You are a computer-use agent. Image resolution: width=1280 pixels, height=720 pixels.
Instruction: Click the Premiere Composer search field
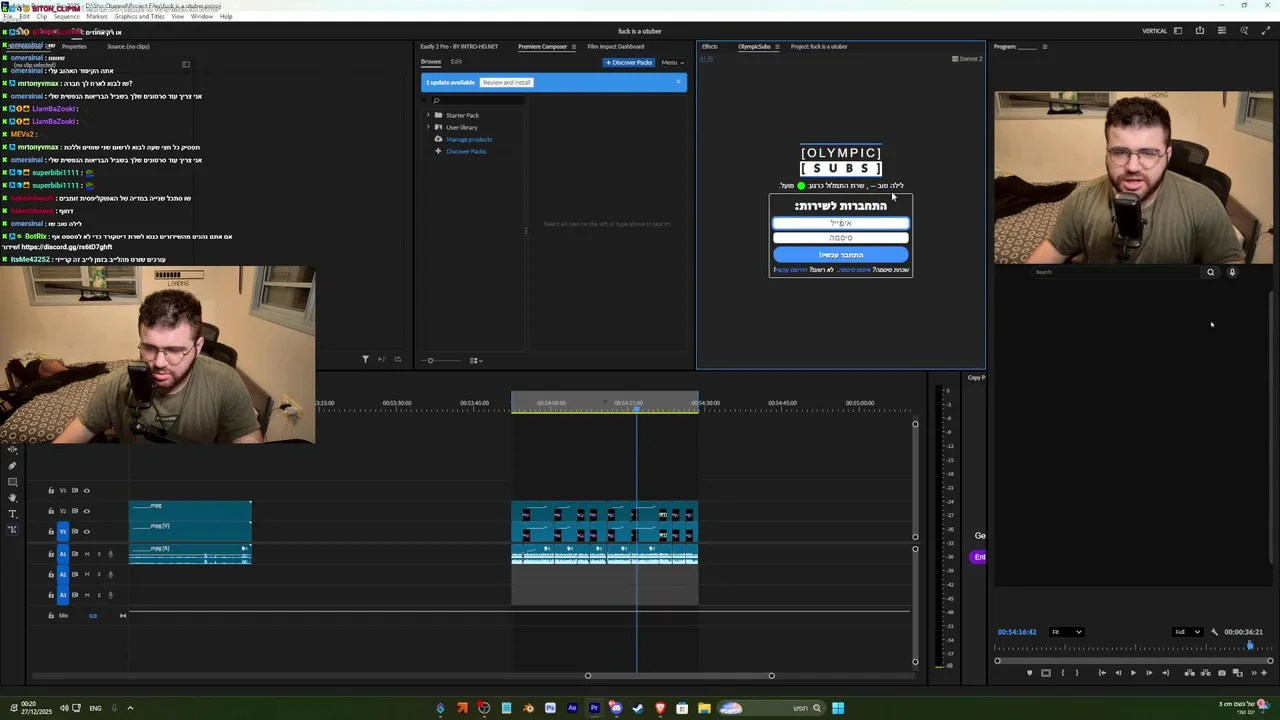tap(478, 100)
